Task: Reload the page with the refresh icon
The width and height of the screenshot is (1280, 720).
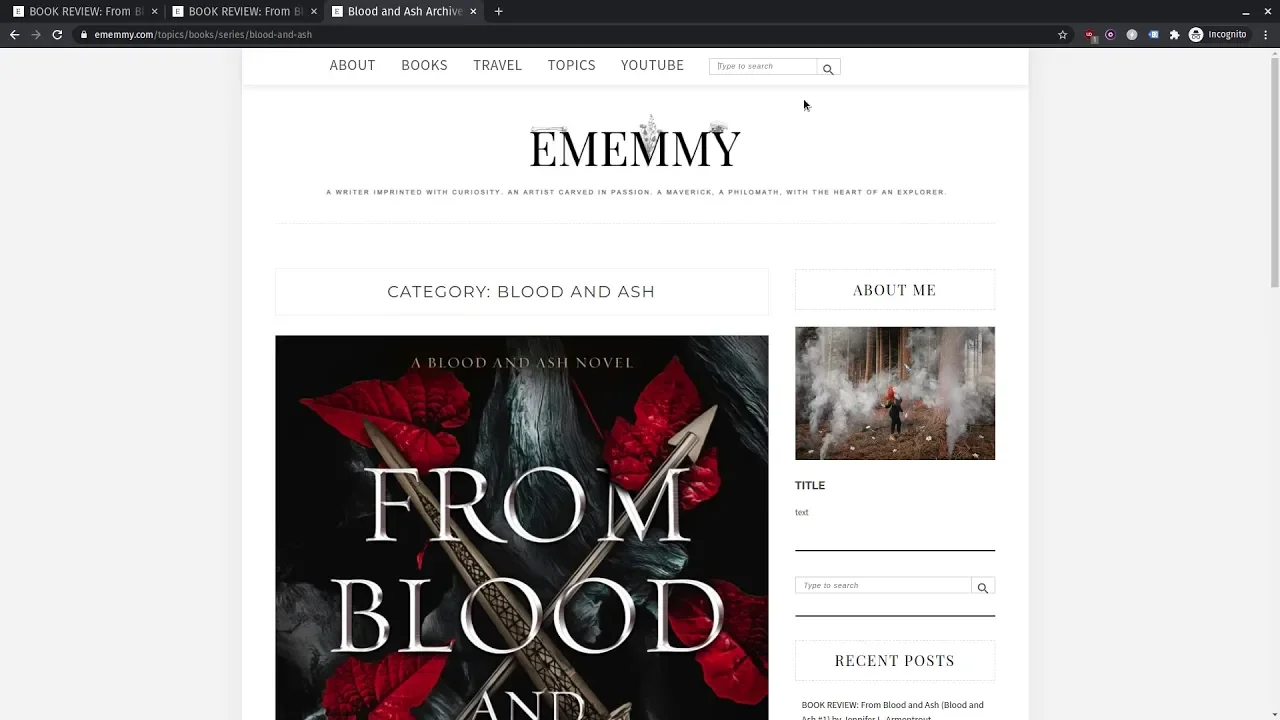Action: [x=57, y=34]
